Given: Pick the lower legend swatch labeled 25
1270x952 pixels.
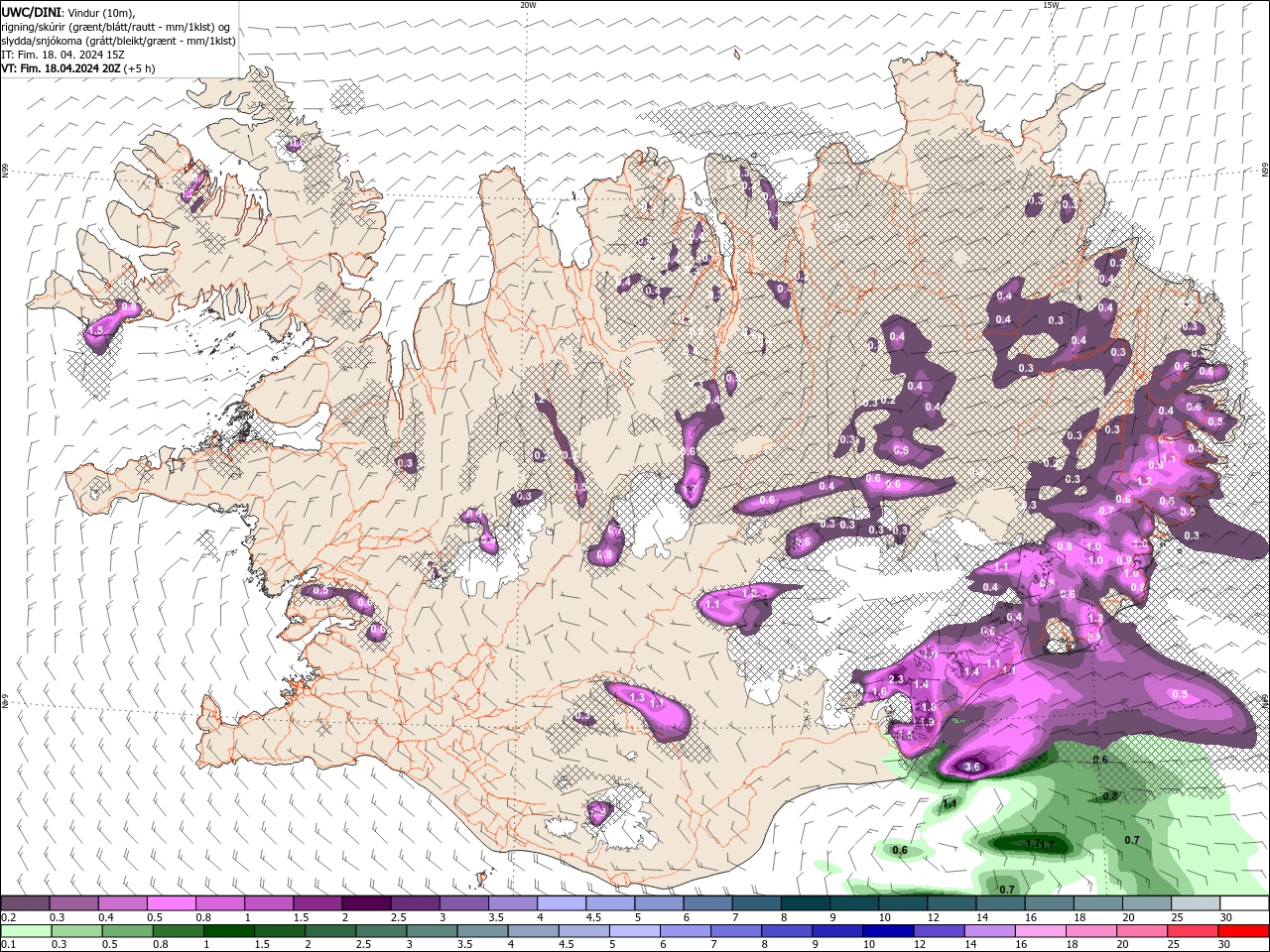Looking at the screenshot, I should [x=1194, y=931].
